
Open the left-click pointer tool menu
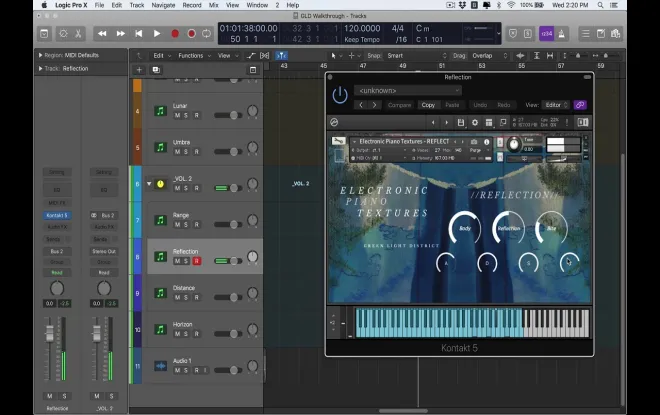pos(336,56)
